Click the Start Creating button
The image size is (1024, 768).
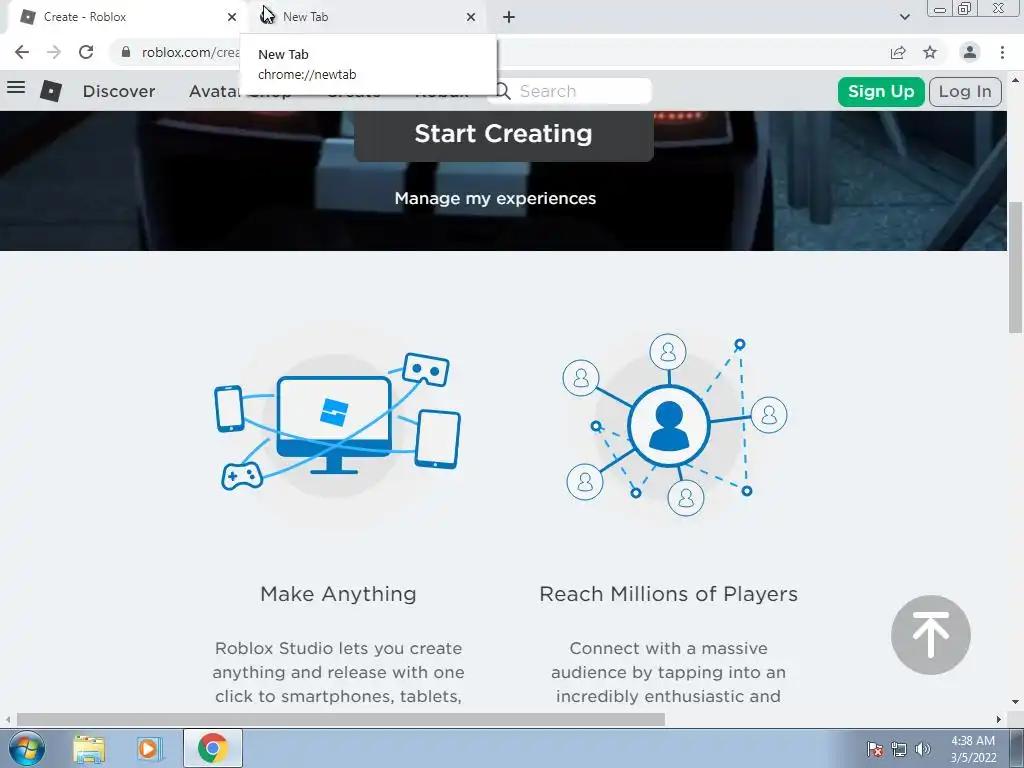[x=504, y=135]
